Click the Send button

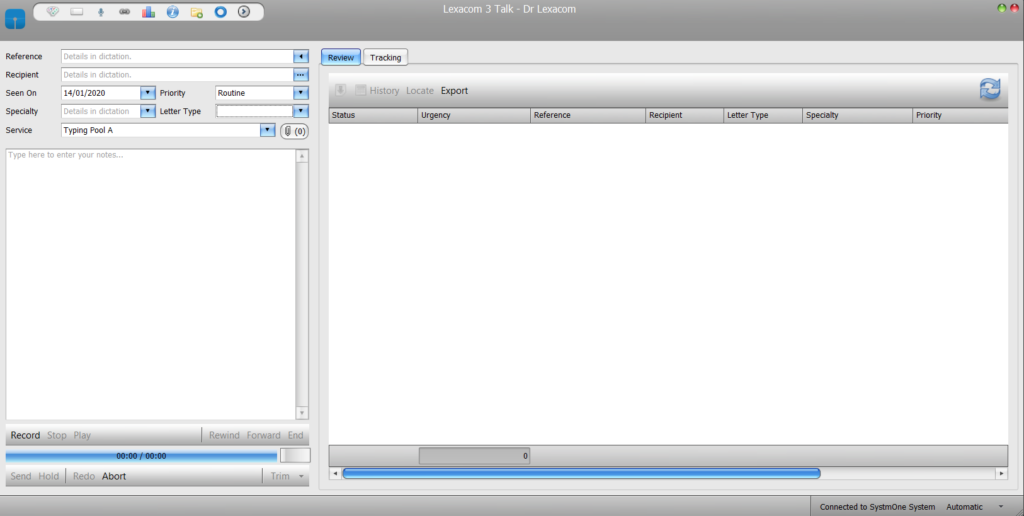click(x=21, y=476)
